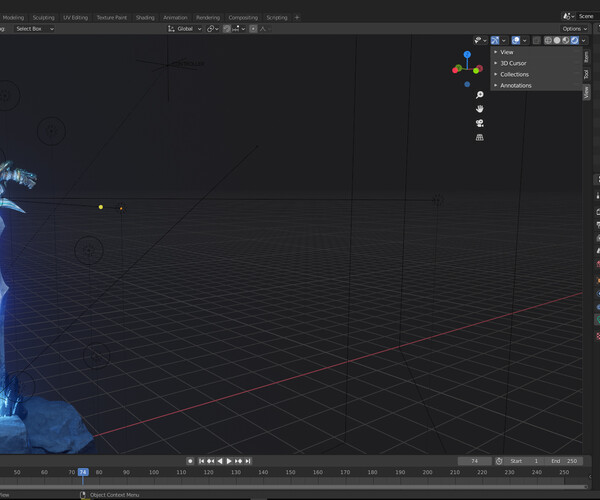Click frame 150 on the timeline ruler
600x500 pixels.
point(290,472)
